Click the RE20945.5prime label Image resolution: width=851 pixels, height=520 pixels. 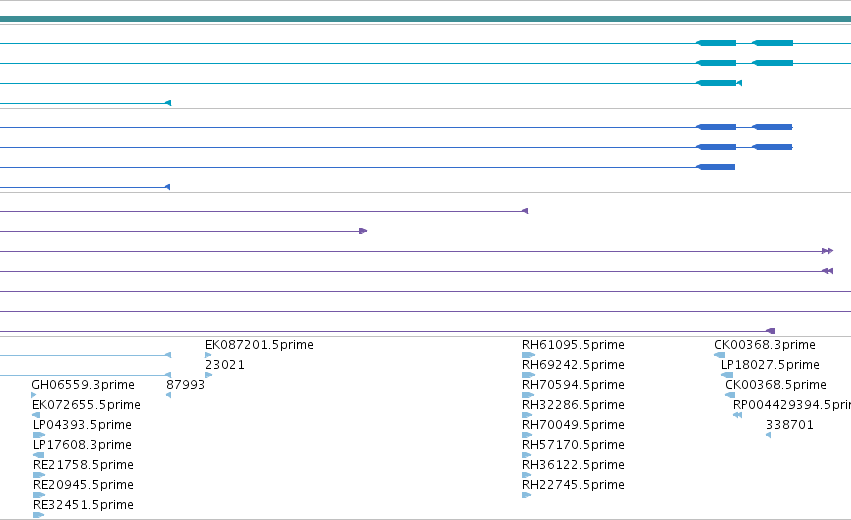coord(83,485)
